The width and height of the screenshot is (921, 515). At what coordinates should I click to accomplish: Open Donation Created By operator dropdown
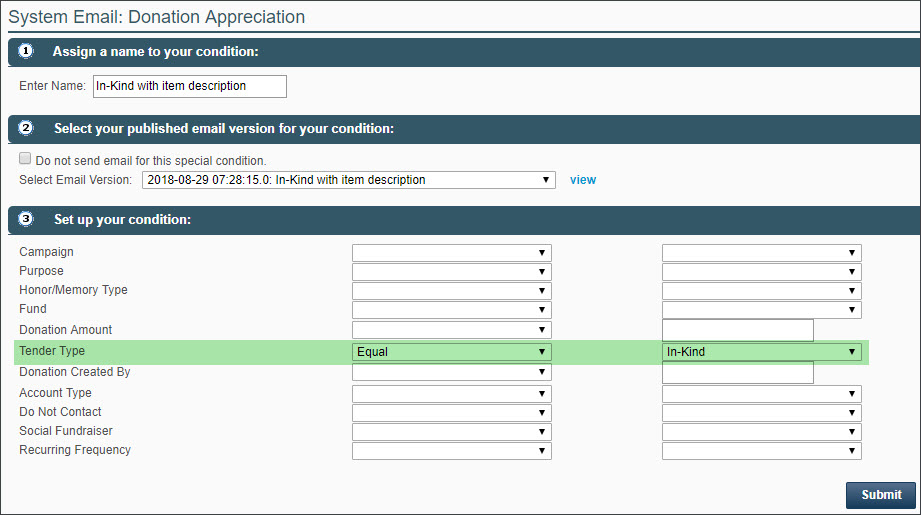(452, 372)
